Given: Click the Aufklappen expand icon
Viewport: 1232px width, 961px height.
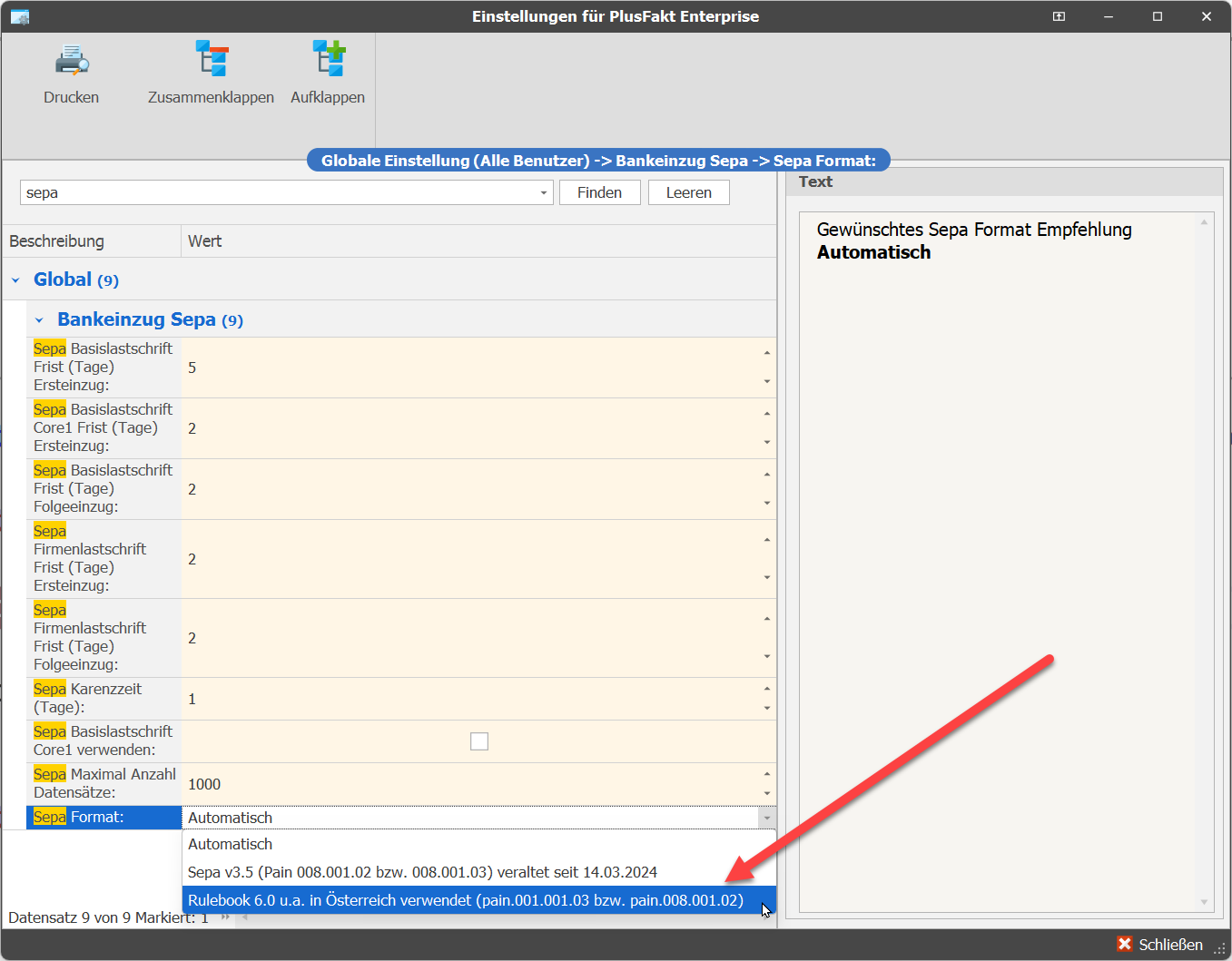Looking at the screenshot, I should pyautogui.click(x=328, y=58).
